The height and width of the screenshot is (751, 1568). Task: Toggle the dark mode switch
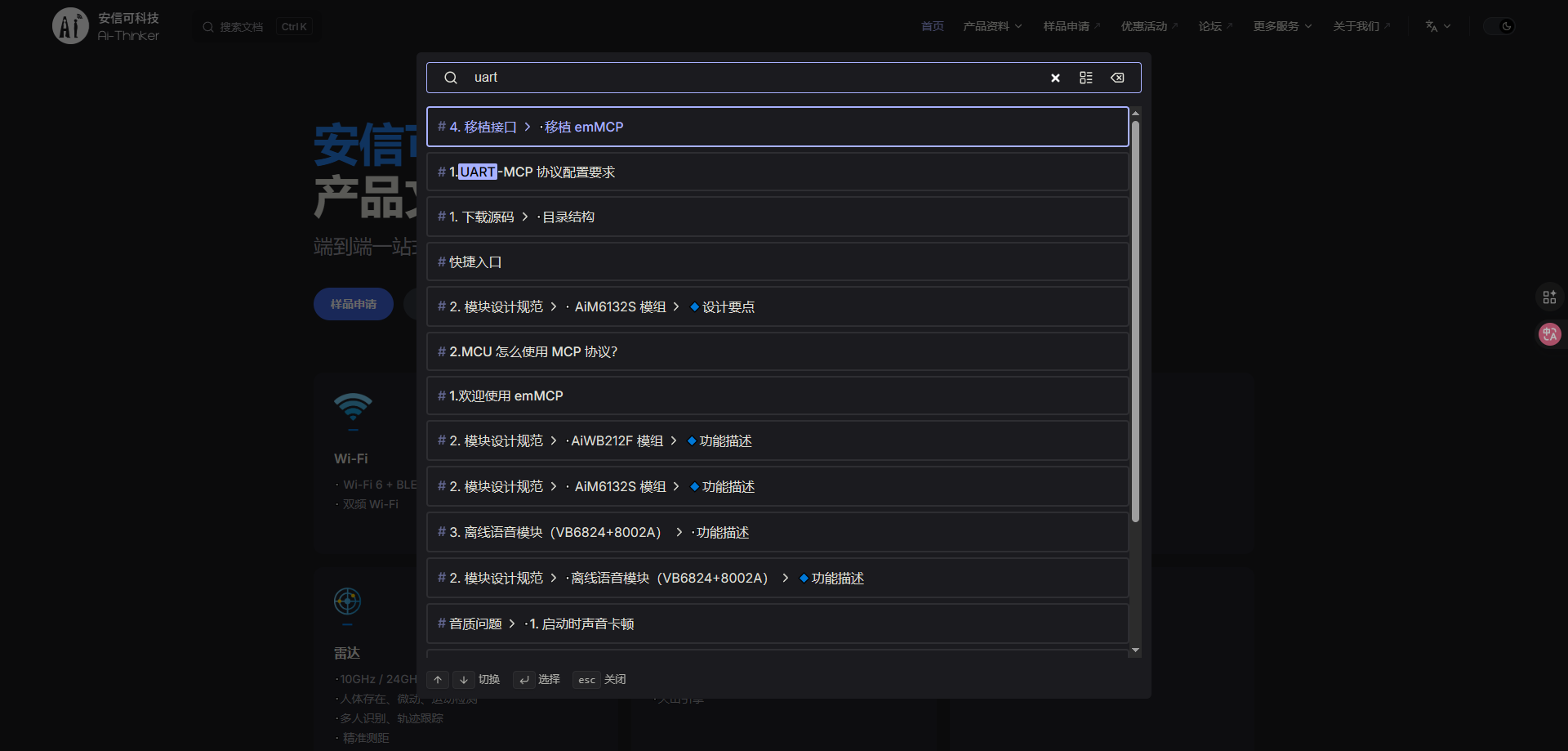point(1499,26)
